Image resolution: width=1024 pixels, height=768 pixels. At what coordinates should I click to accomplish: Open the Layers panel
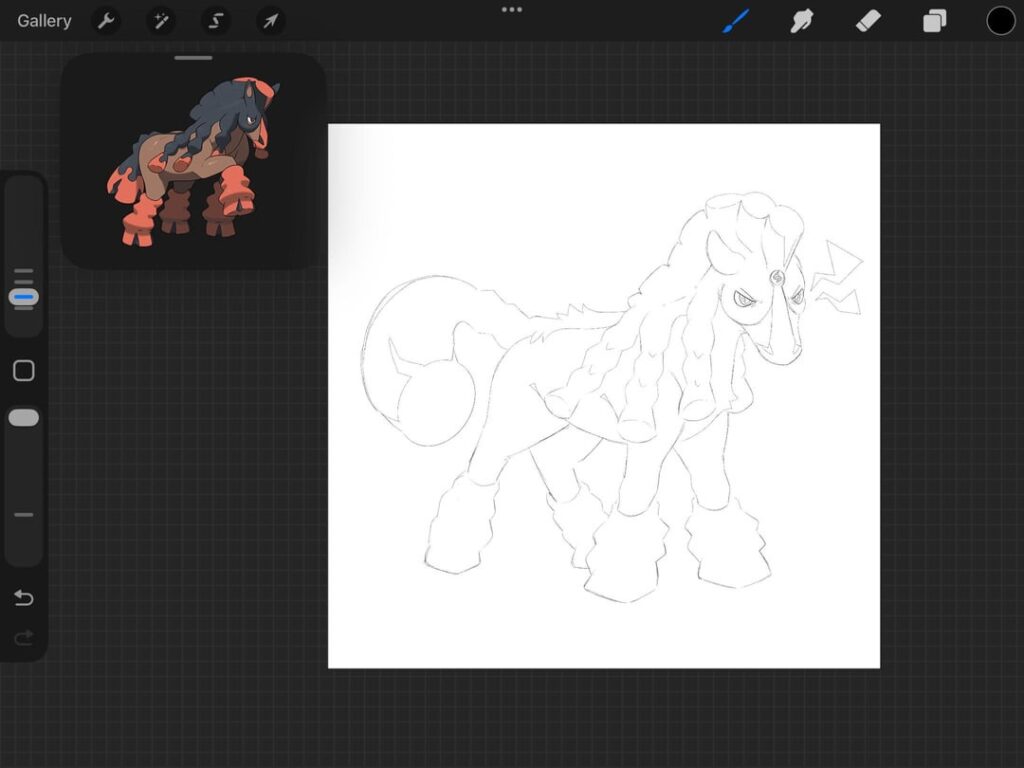coord(935,21)
